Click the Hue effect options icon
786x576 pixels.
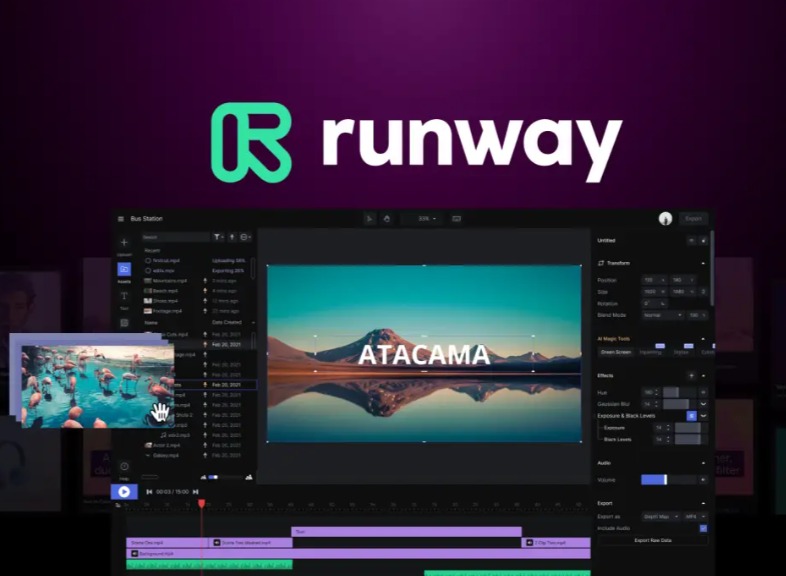pos(703,392)
